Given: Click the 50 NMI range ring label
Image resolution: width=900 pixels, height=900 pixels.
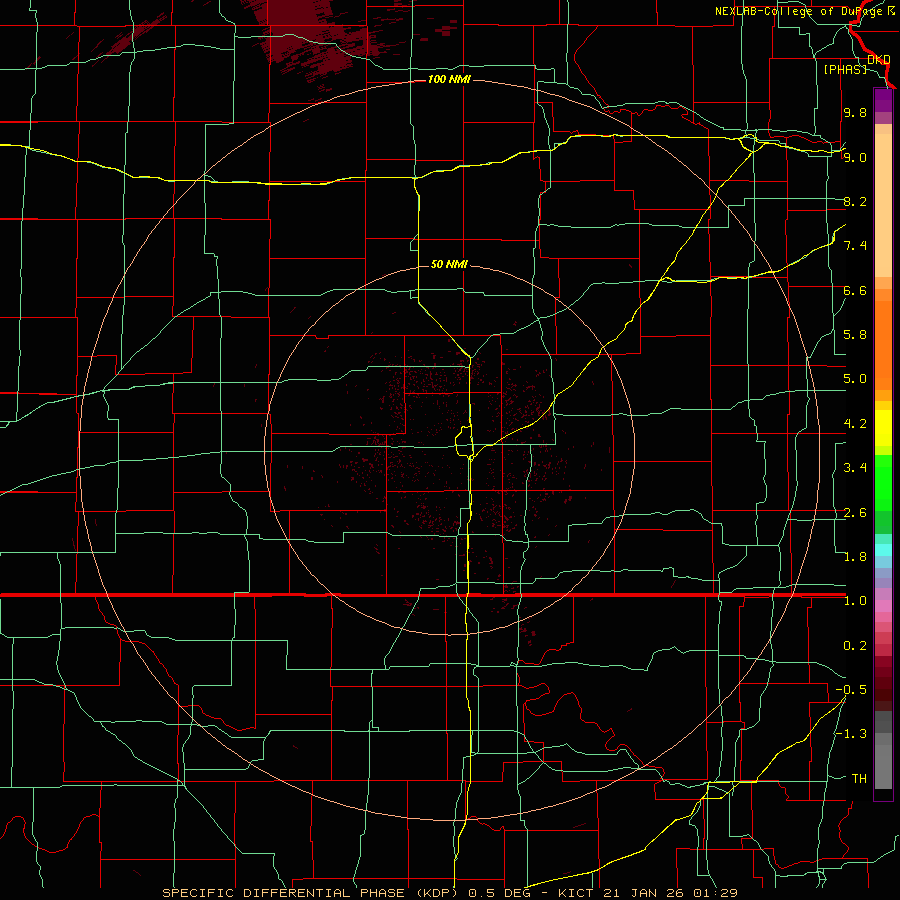Looking at the screenshot, I should click(x=449, y=264).
